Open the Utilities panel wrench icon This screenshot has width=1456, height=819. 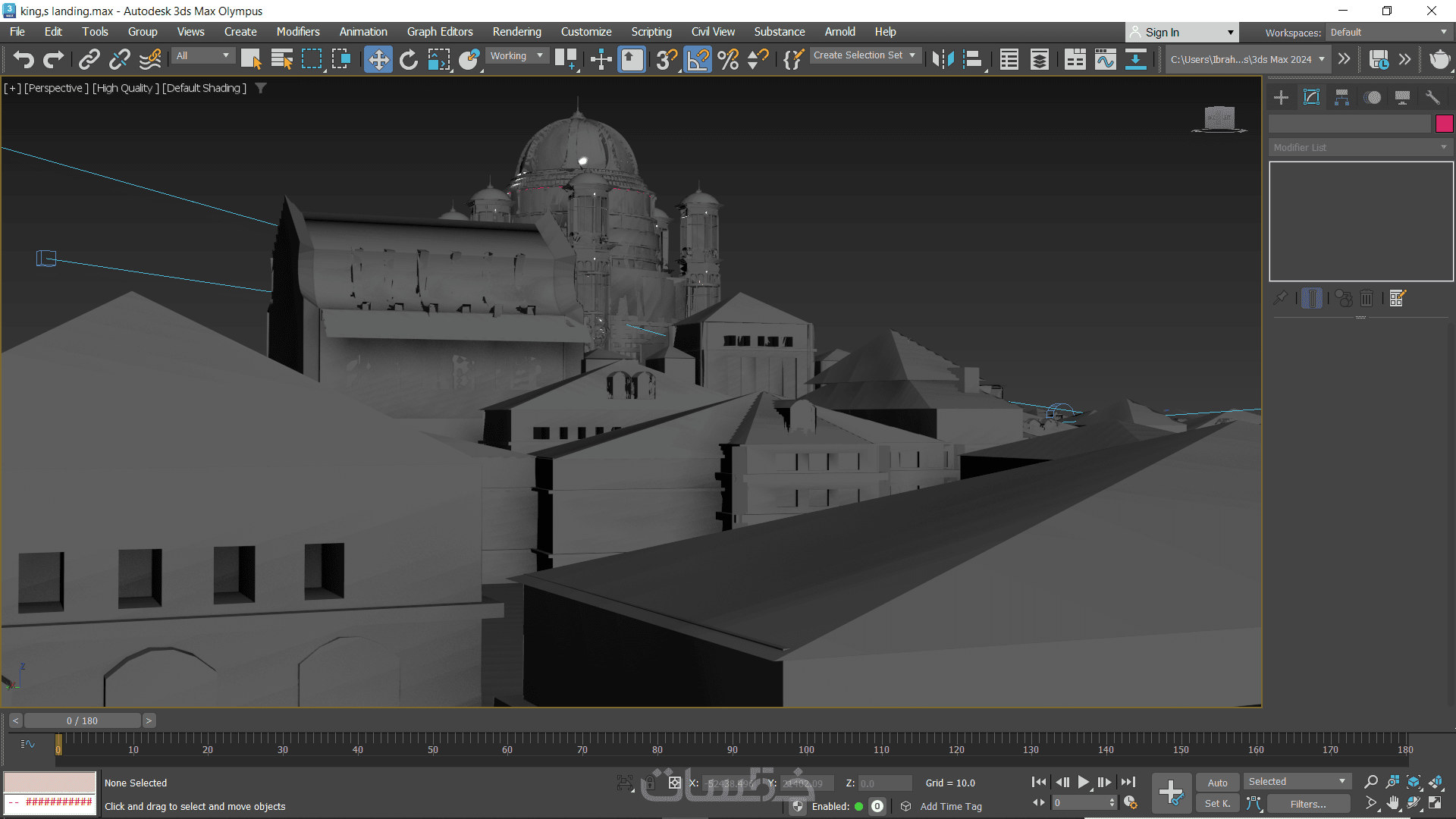[x=1432, y=97]
